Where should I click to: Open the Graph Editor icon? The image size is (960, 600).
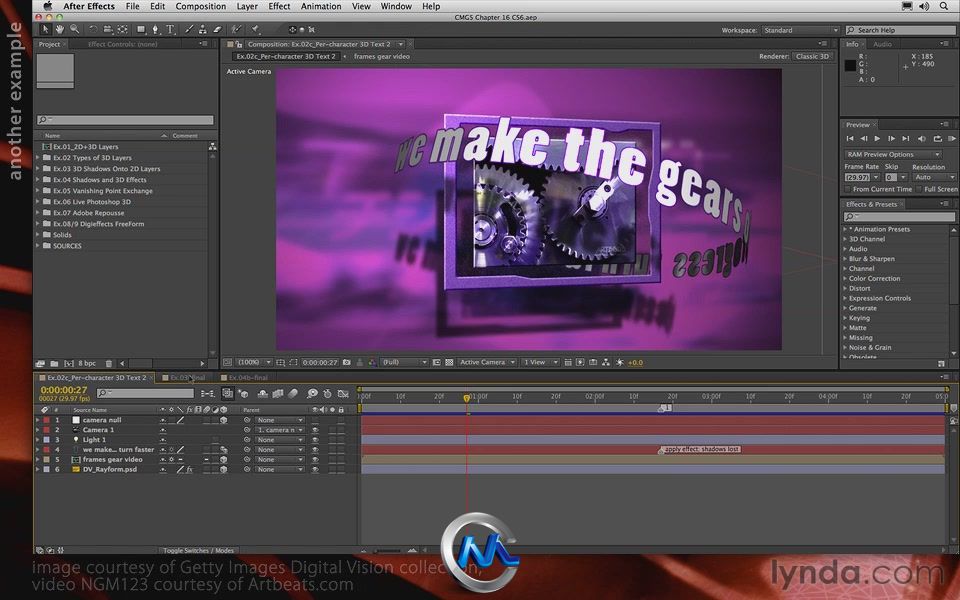click(x=343, y=394)
